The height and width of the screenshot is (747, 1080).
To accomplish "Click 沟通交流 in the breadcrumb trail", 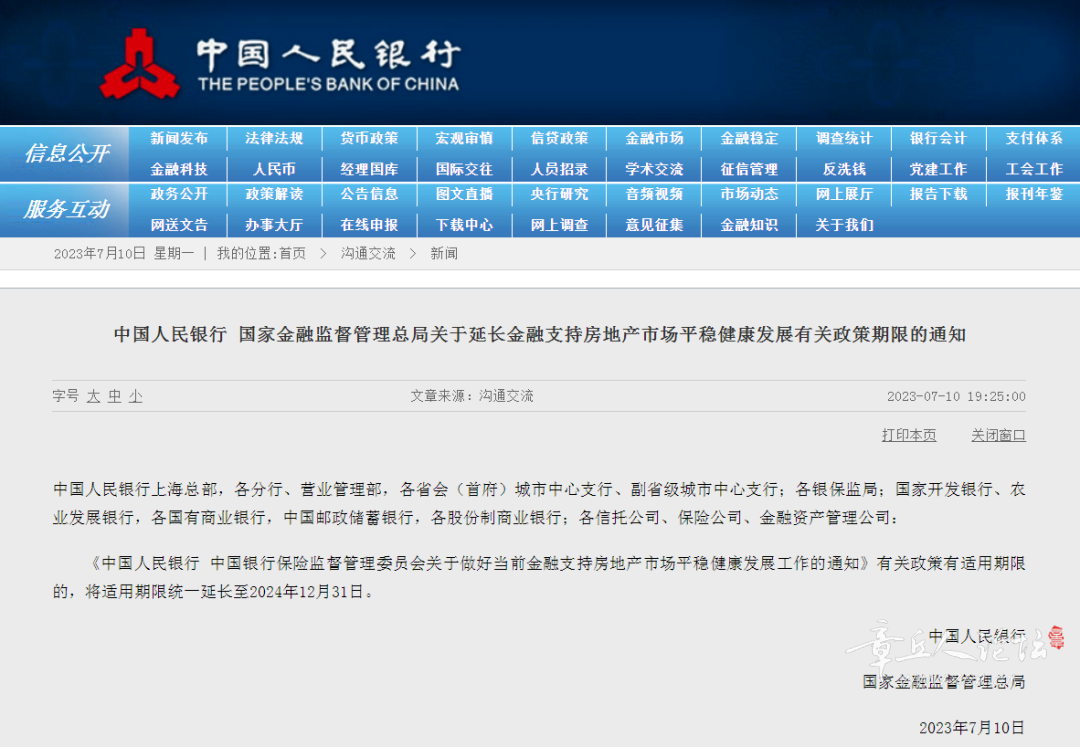I will pyautogui.click(x=368, y=254).
